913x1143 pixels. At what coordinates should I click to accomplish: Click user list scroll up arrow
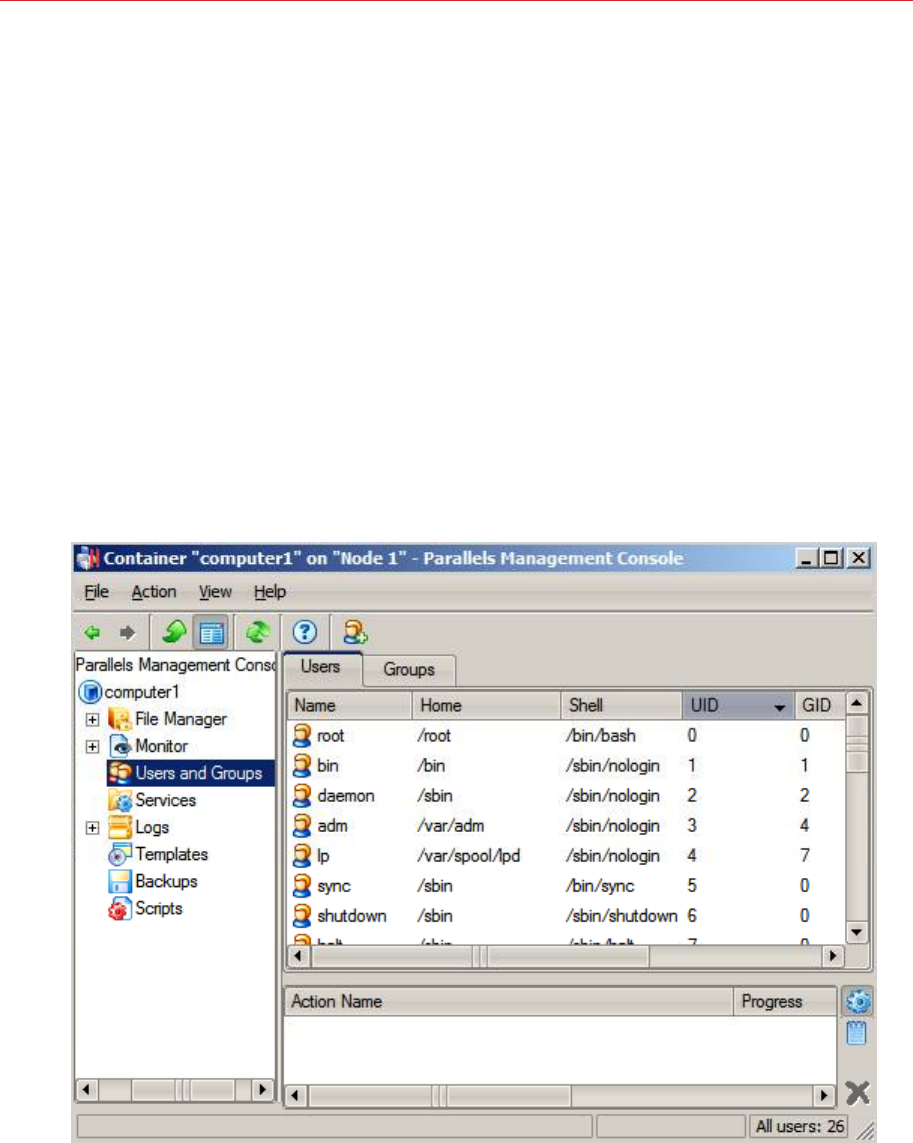857,703
